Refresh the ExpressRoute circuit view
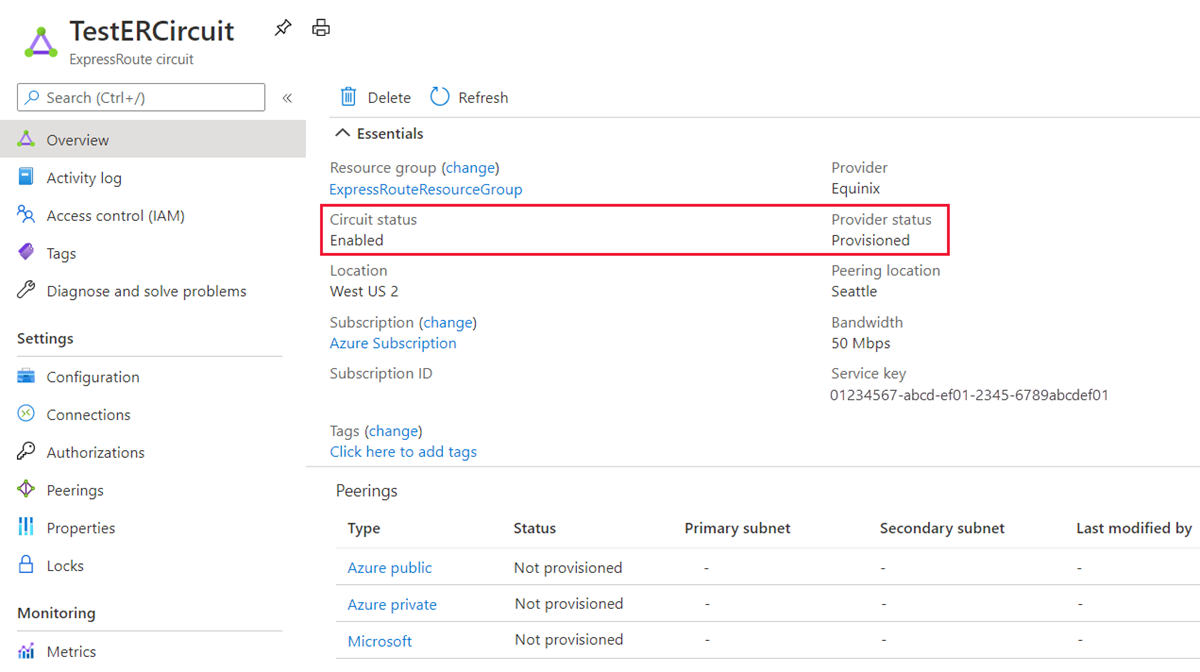 pos(468,97)
